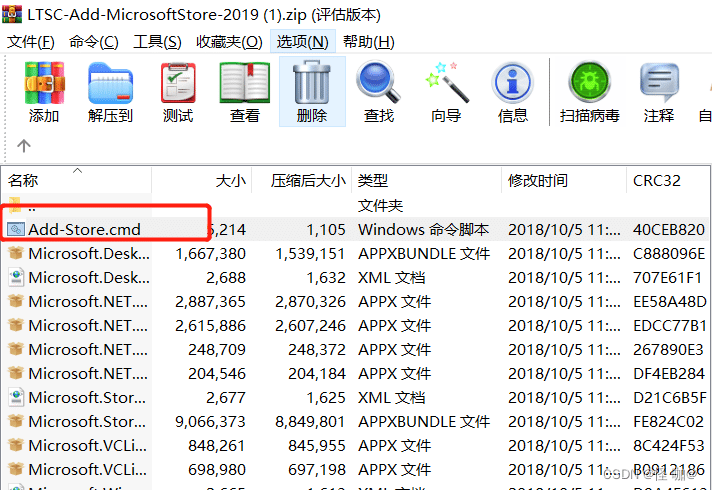Select the Add-Store.cmd file name
This screenshot has width=712, height=490.
tap(84, 229)
